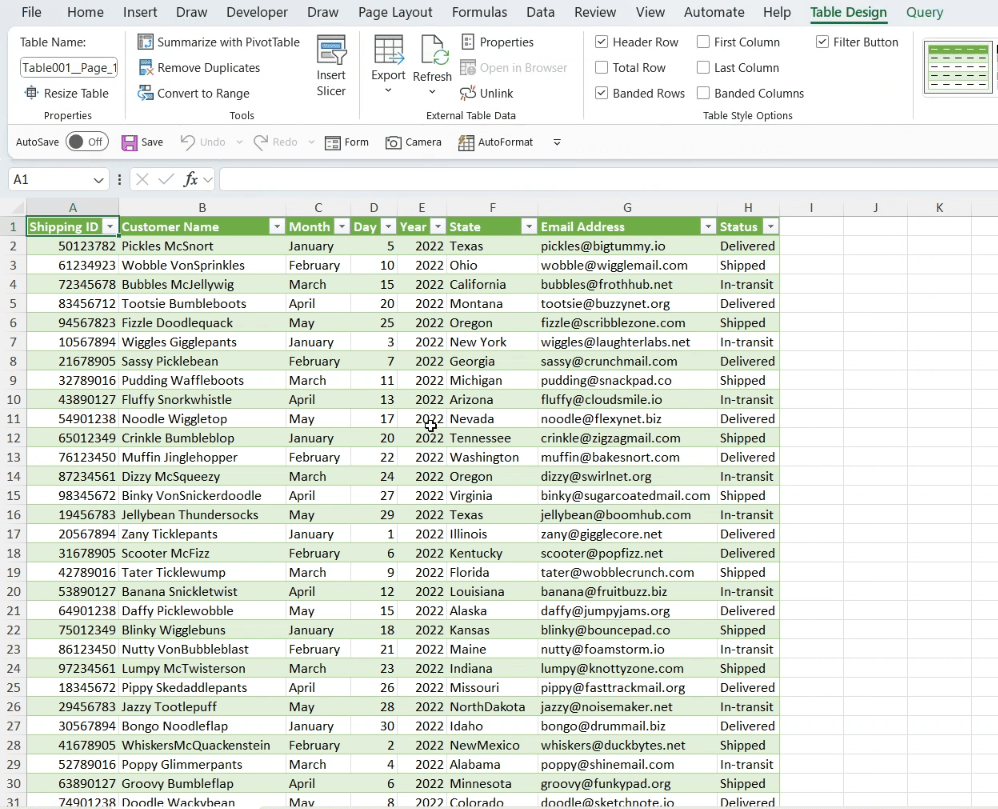This screenshot has height=809, width=998.
Task: Select cell with Pickles McSnort
Action: tap(202, 246)
